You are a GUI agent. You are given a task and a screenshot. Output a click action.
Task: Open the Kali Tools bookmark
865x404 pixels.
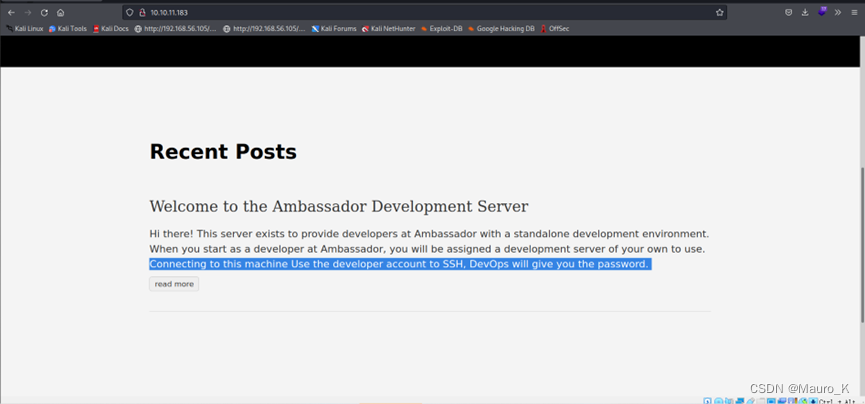point(67,29)
